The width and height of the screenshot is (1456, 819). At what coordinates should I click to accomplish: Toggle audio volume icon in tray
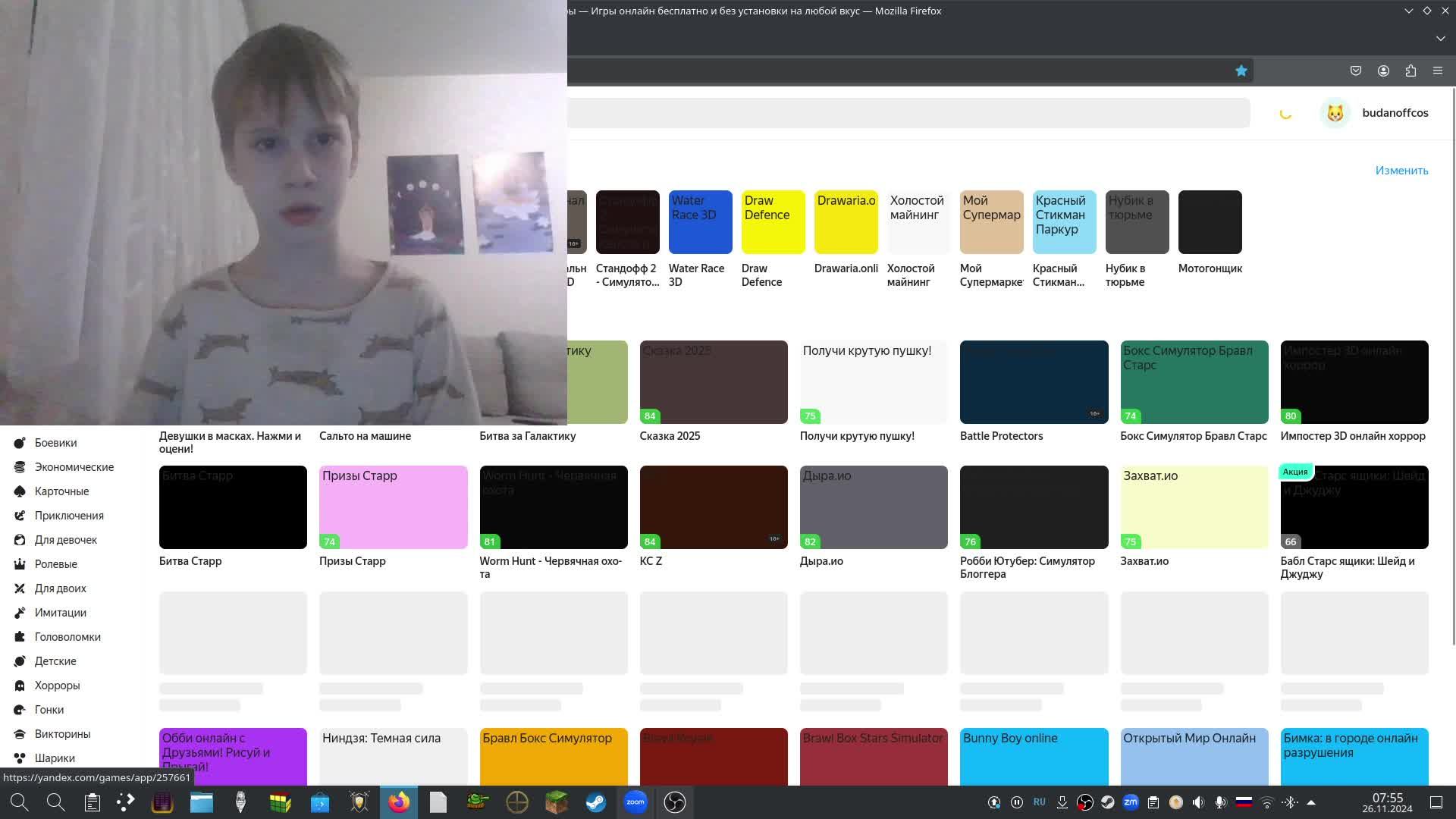pos(1198,802)
